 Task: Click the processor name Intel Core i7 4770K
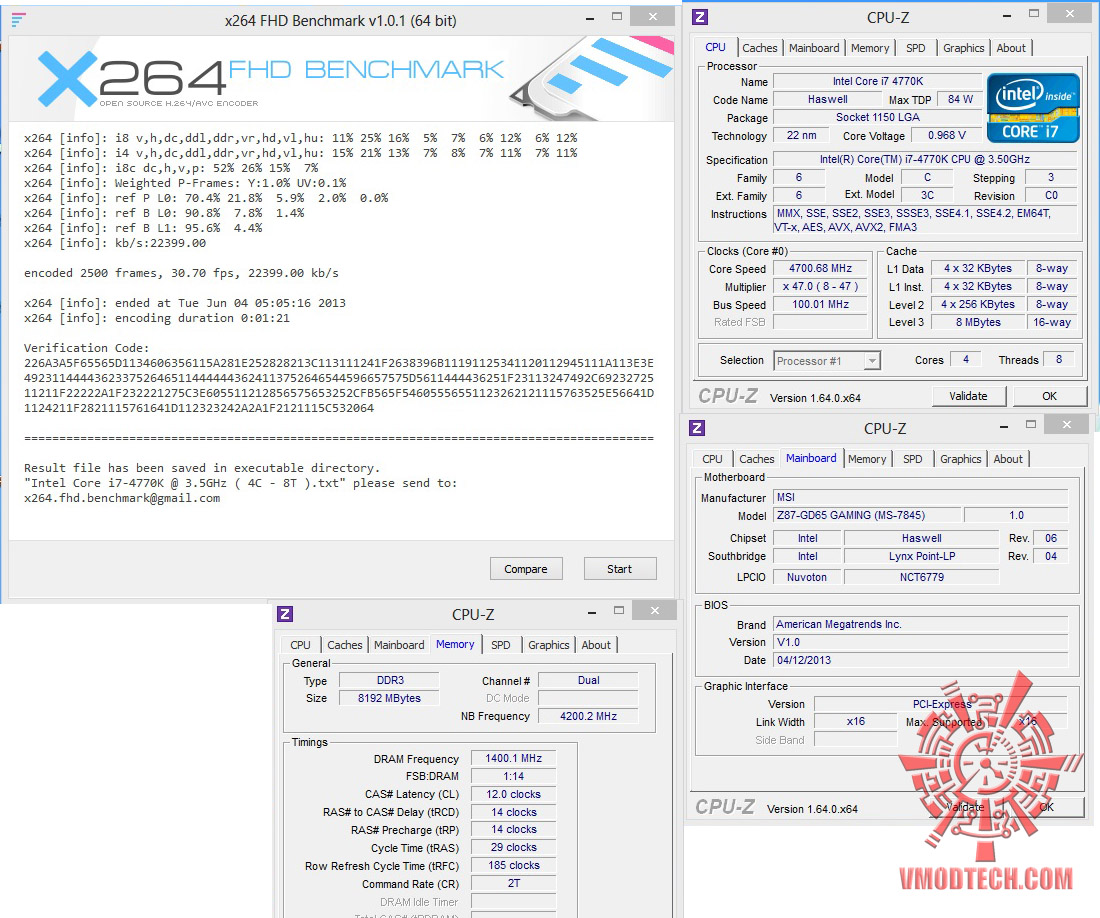click(878, 81)
